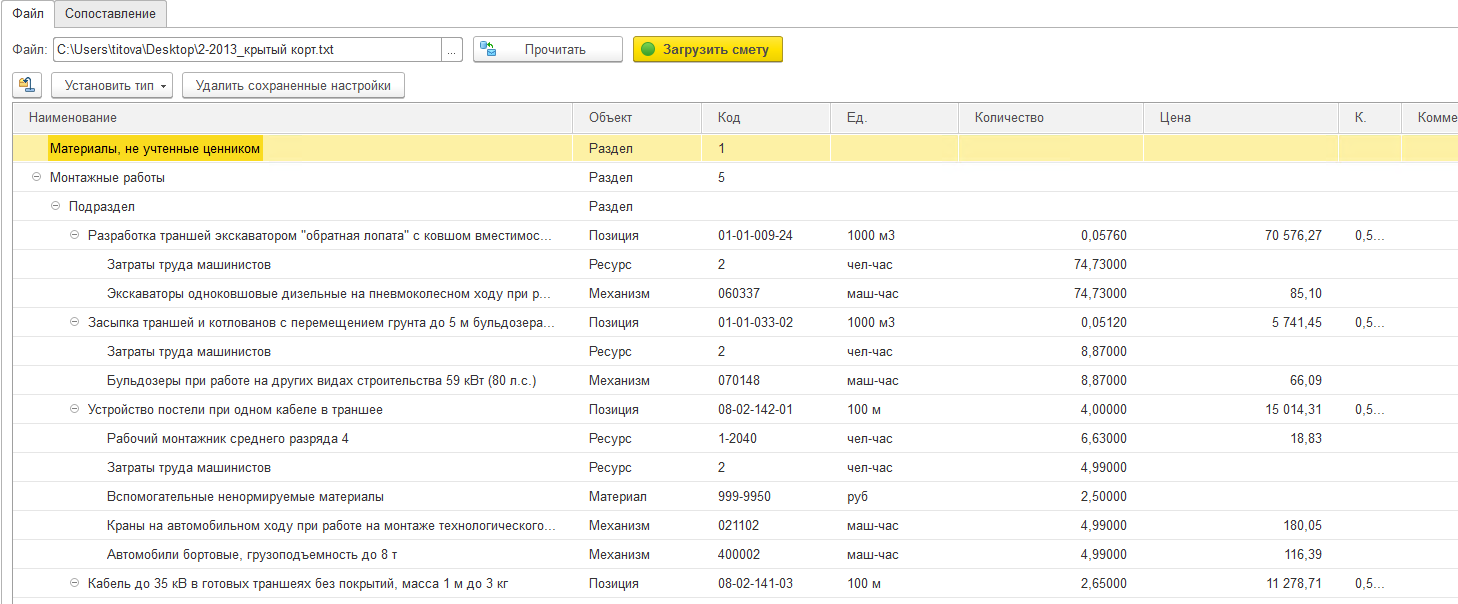Click the Загрузить смету button
This screenshot has width=1458, height=604.
point(708,49)
